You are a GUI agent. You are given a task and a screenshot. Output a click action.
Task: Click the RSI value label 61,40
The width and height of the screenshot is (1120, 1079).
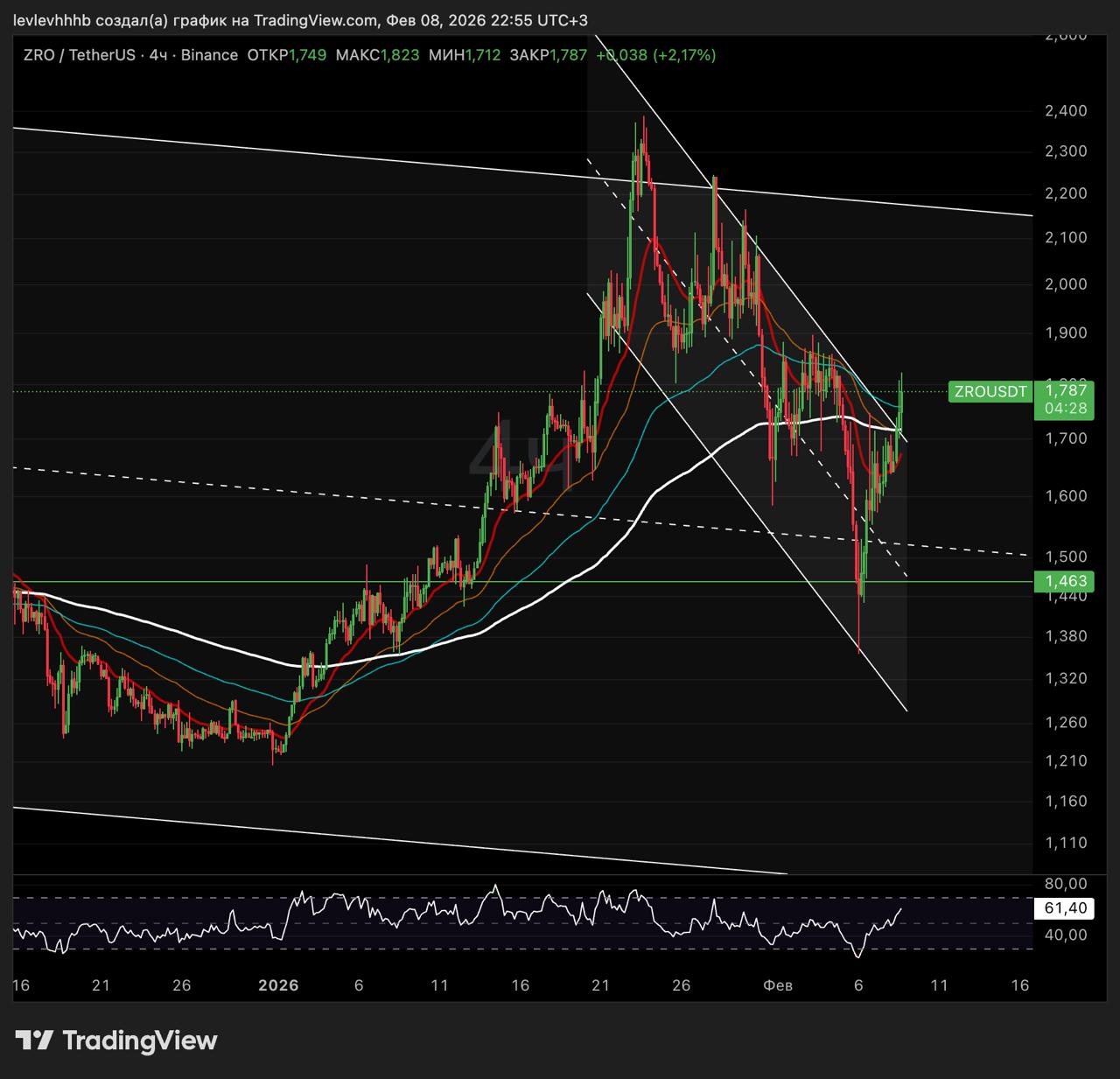tap(1064, 908)
